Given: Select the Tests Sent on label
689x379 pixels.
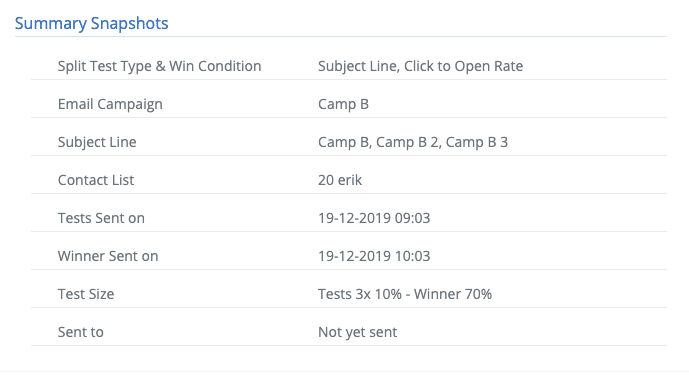Looking at the screenshot, I should 101,218.
